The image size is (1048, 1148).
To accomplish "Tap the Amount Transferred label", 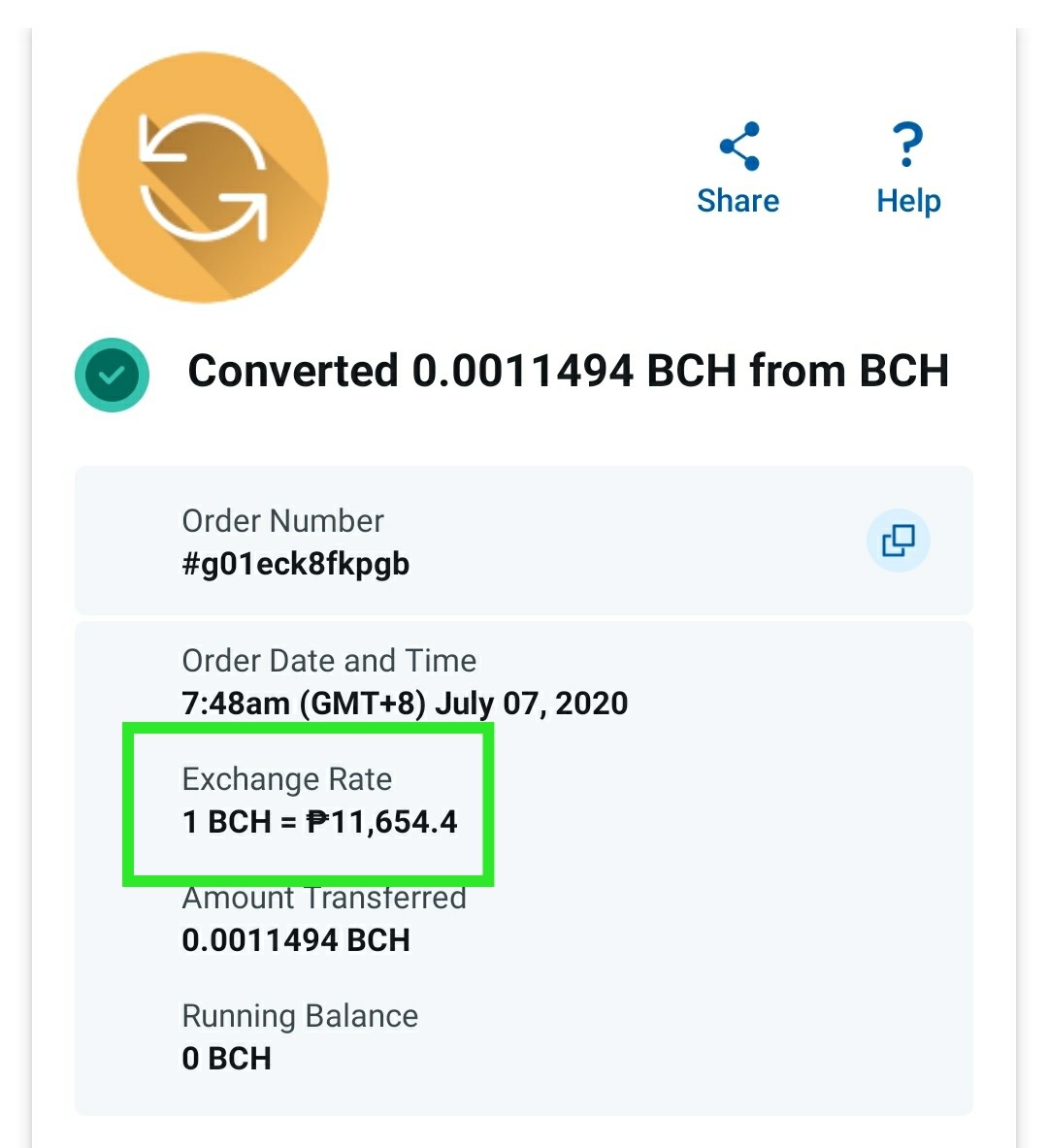I will 324,899.
